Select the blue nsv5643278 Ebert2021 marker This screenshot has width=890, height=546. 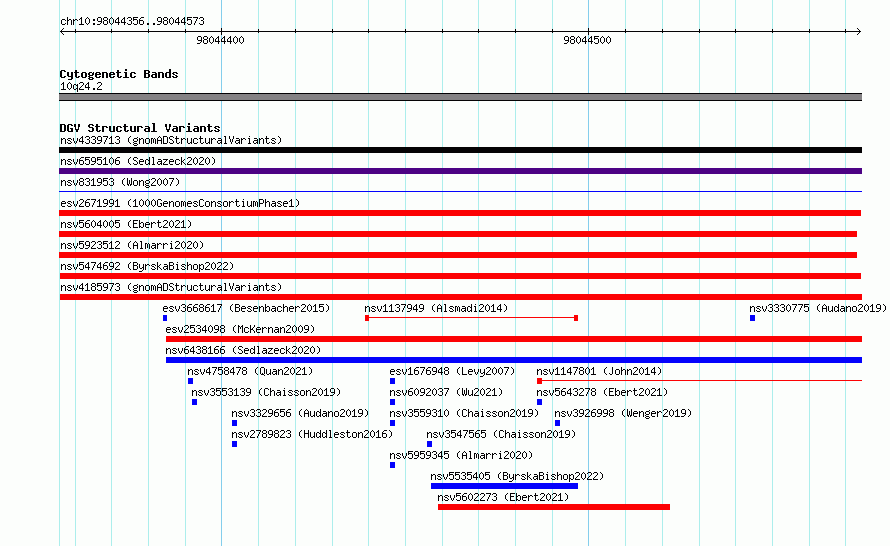pos(539,402)
